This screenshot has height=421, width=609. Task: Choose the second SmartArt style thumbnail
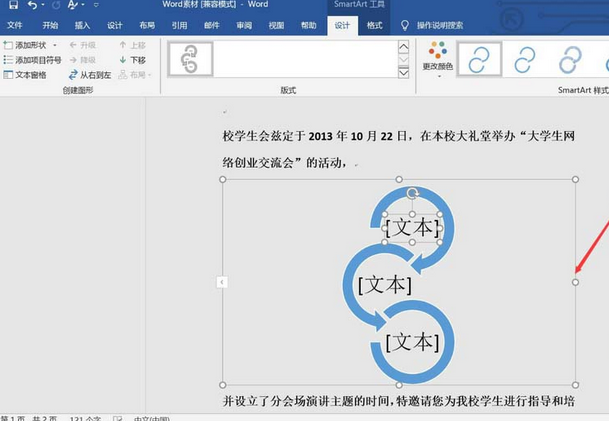click(526, 60)
